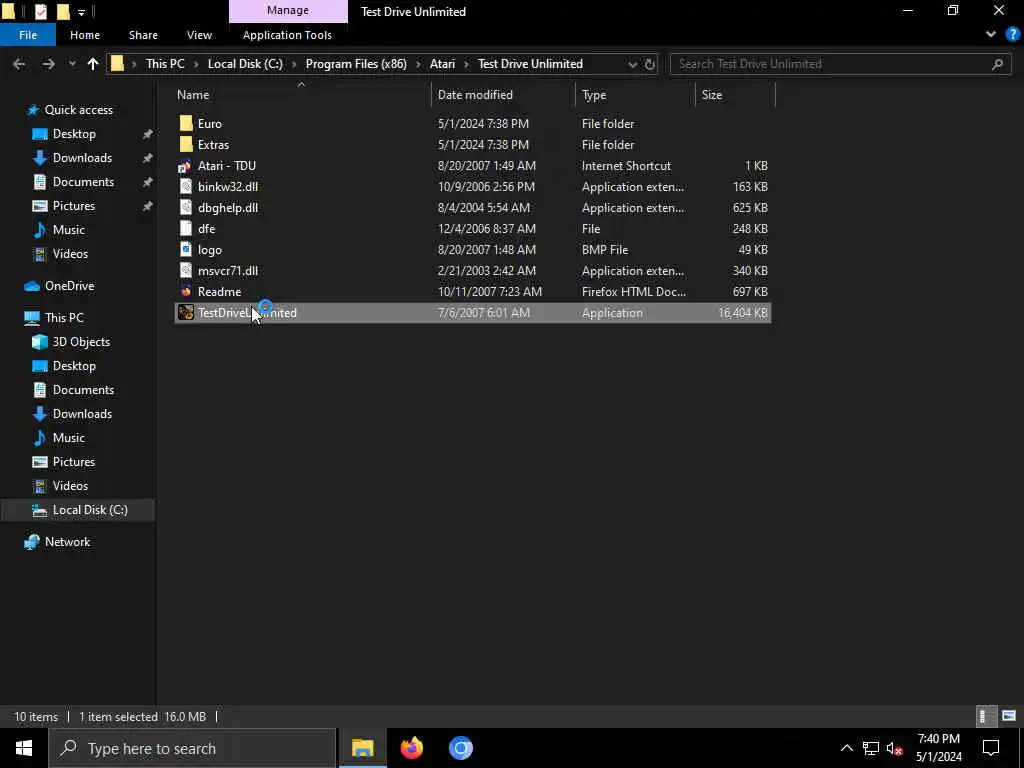
Task: Sort files by the Name column
Action: (302, 95)
